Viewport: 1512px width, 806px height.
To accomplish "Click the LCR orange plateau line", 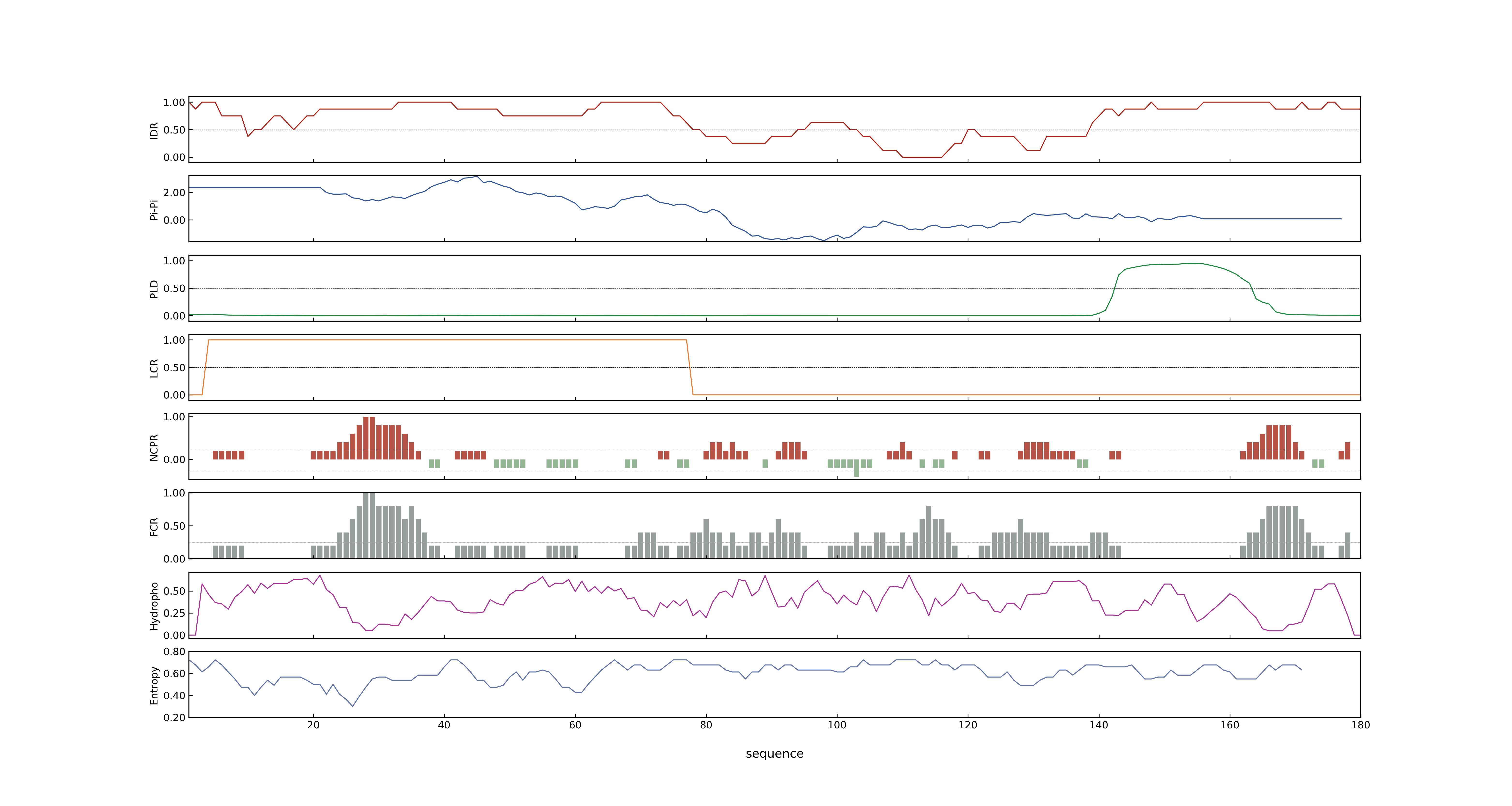I will [447, 340].
